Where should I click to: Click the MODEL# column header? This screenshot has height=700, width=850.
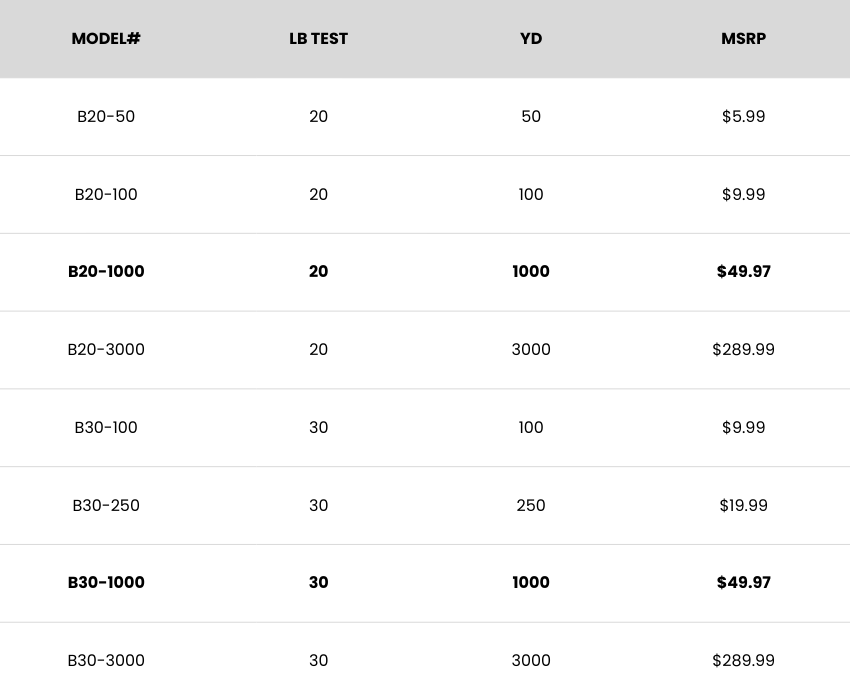click(106, 39)
